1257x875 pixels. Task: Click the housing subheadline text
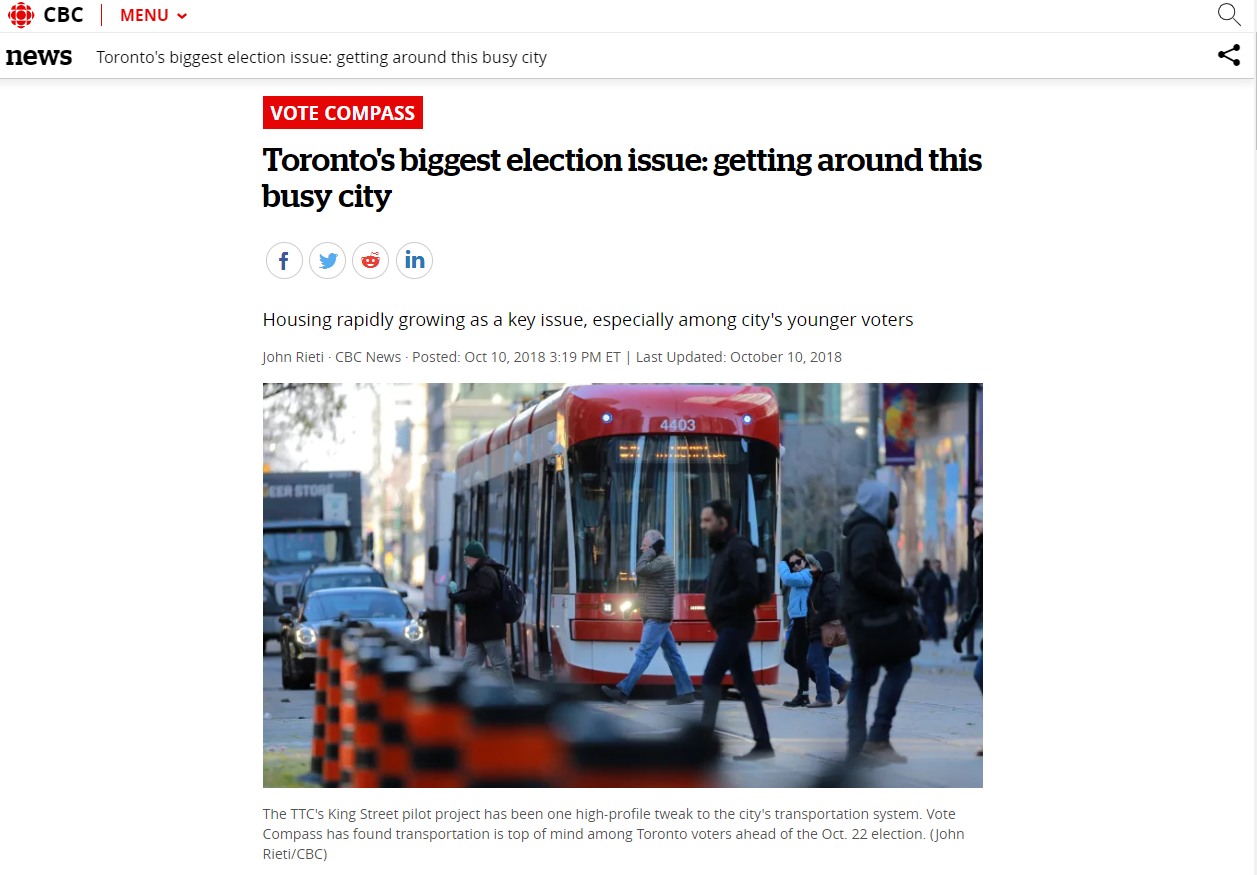(588, 320)
